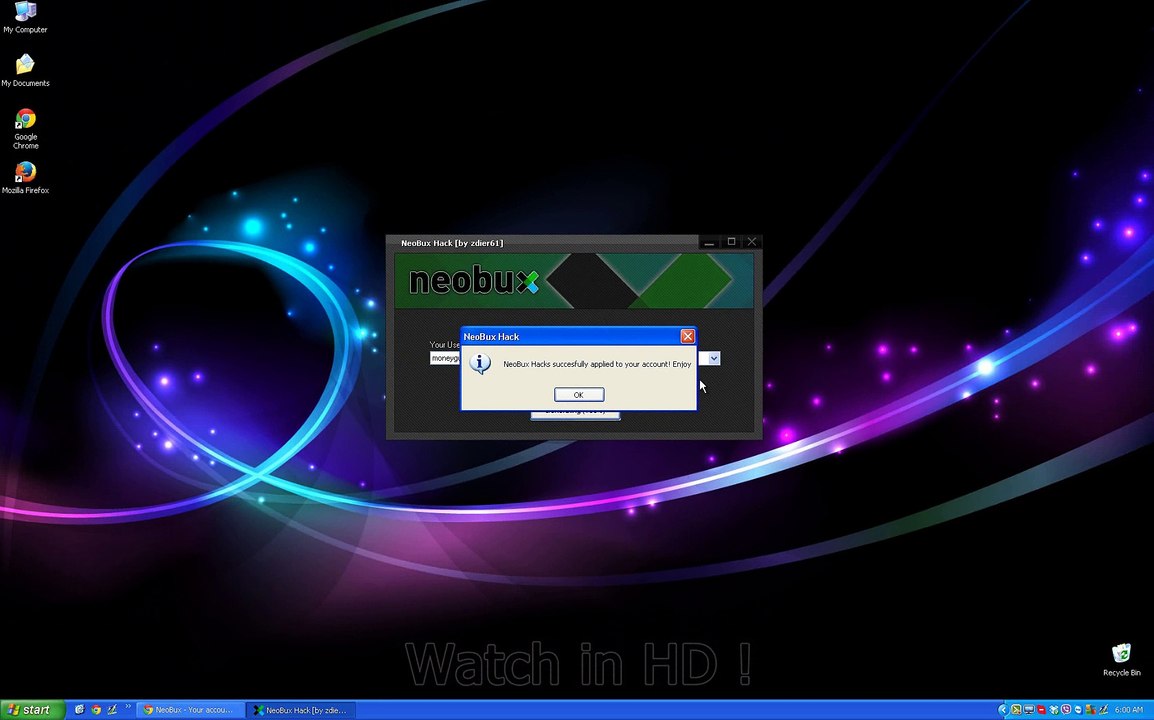Expand hidden quick launch items chevron
The image size is (1154, 720).
(128, 706)
